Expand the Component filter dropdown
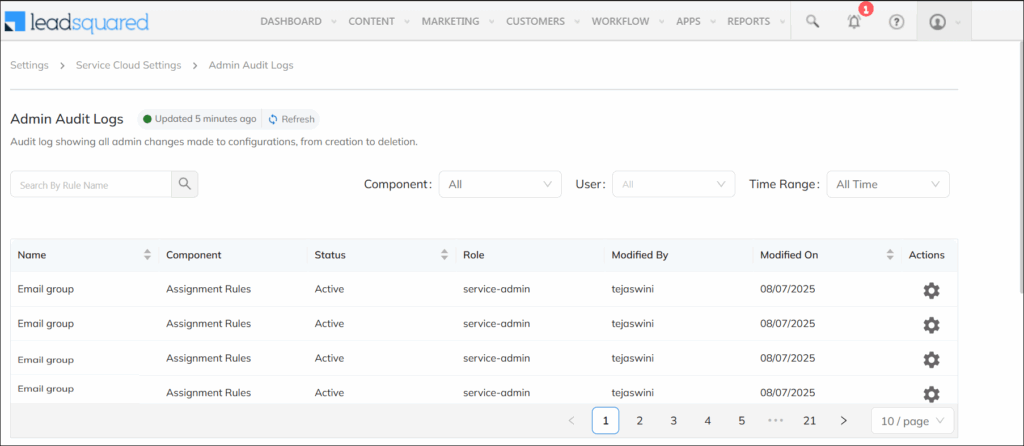 click(x=500, y=184)
